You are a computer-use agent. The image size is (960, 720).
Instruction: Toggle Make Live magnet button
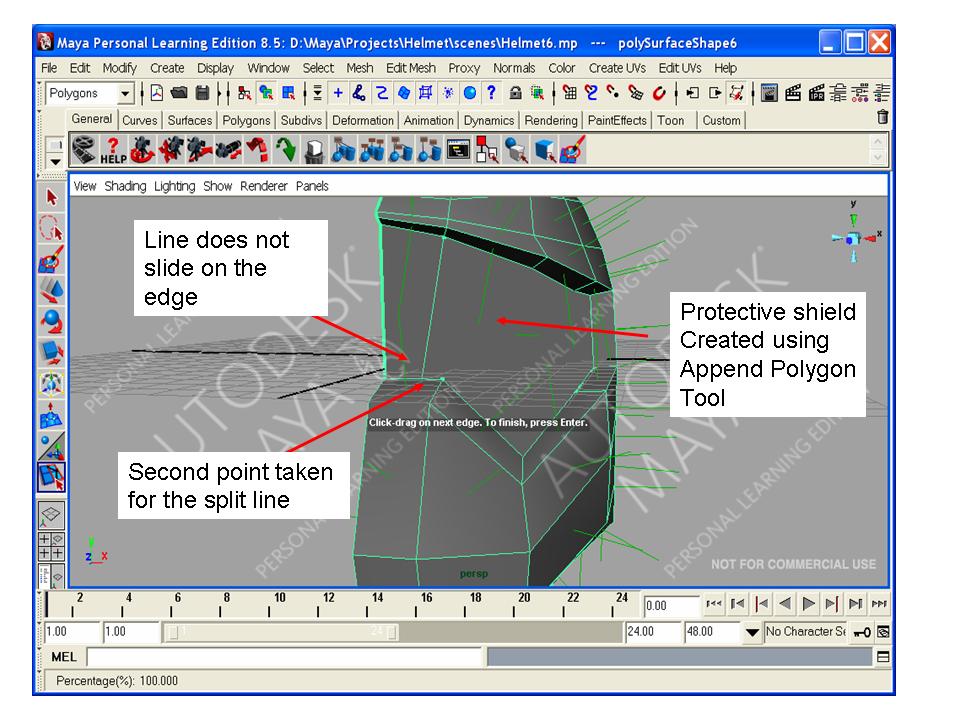[659, 93]
